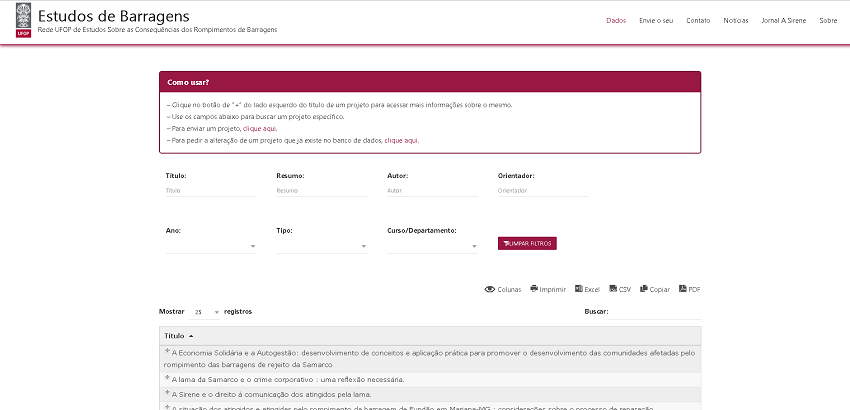Open the Colunas visibility eye button
850x410 pixels.
[x=490, y=289]
